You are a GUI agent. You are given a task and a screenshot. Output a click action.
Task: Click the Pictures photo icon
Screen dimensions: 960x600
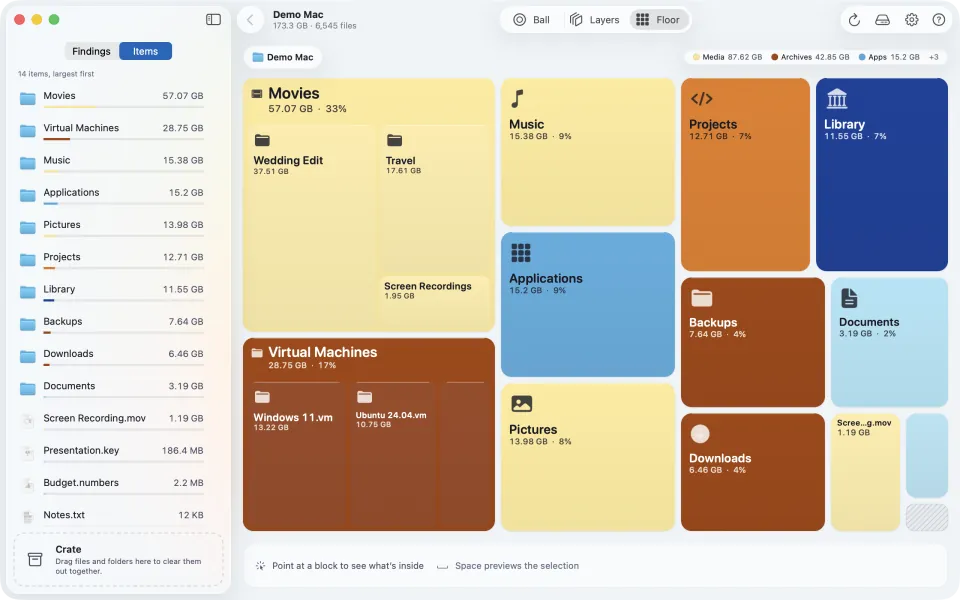(521, 403)
